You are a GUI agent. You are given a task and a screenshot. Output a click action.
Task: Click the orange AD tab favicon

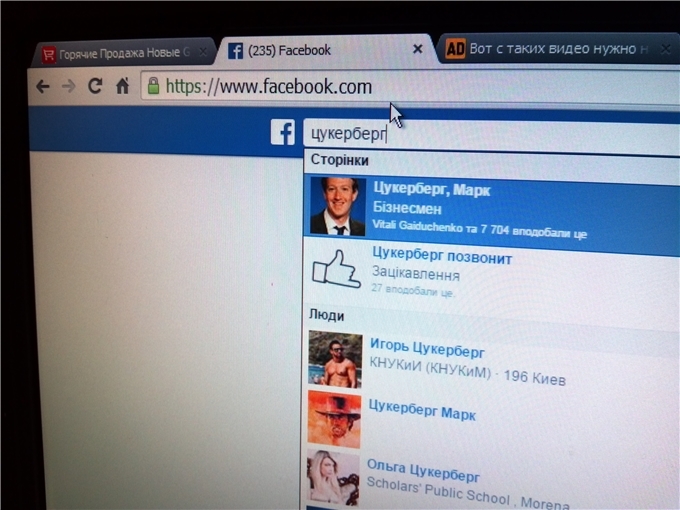(455, 49)
